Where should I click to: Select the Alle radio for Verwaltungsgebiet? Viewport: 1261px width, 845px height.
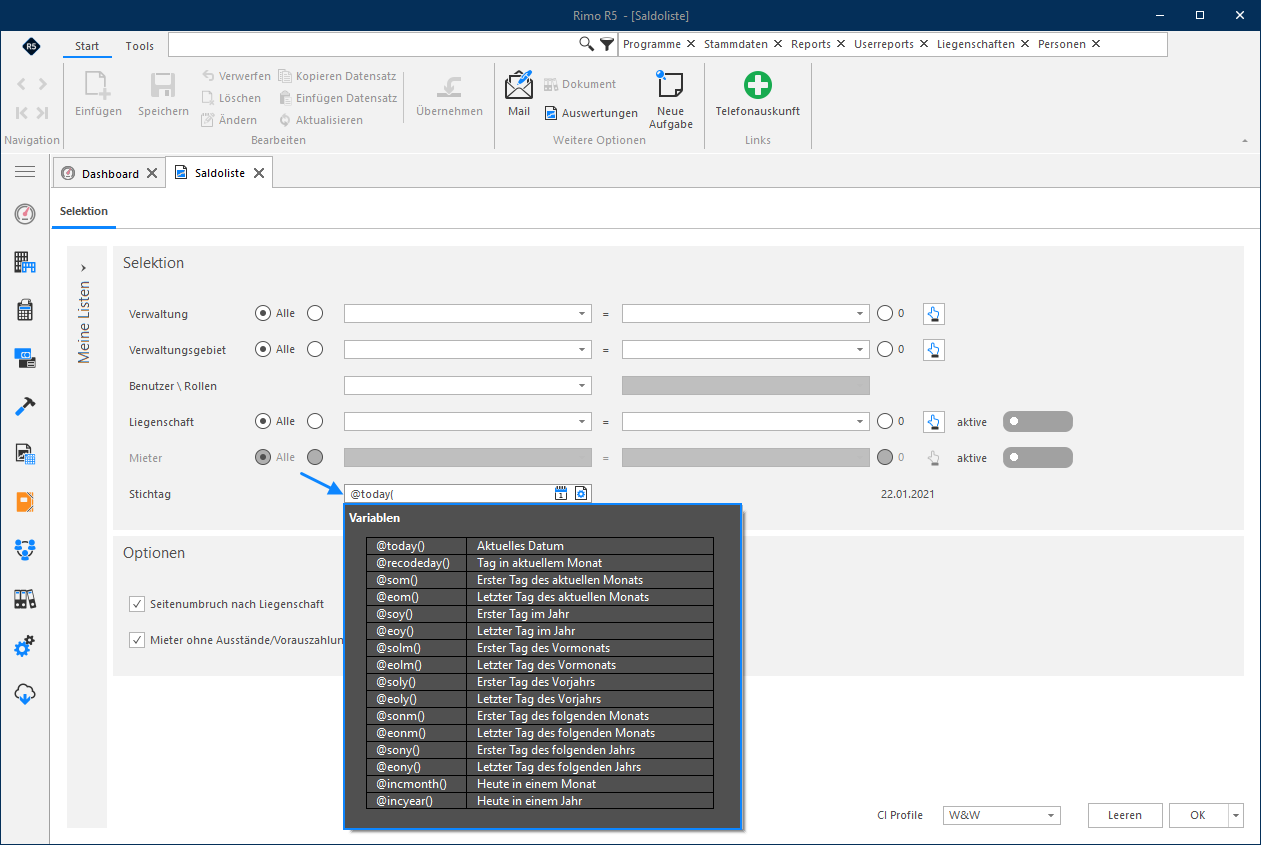pyautogui.click(x=263, y=349)
